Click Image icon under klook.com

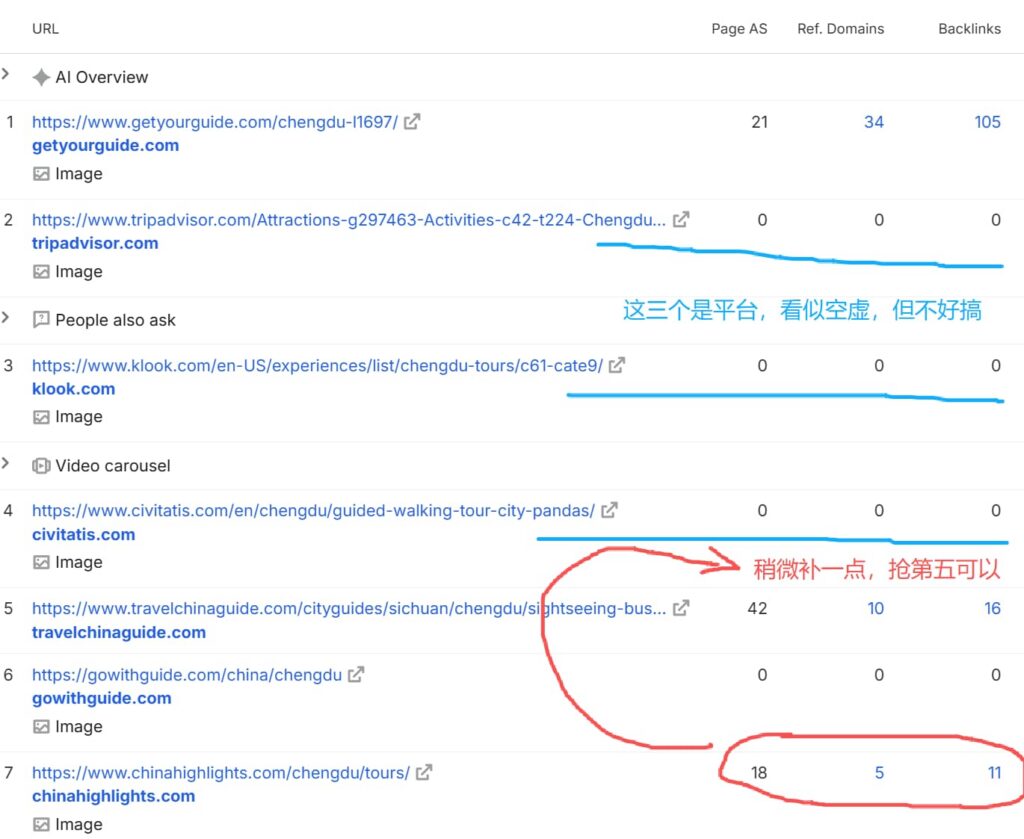[41, 417]
